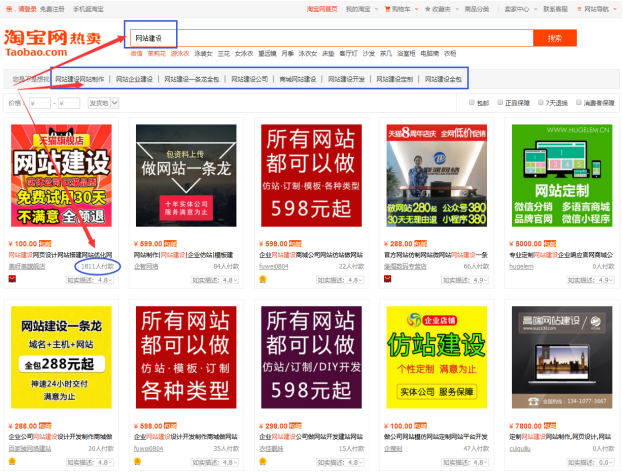
Task: Go to 淘宝网首页 in the top bar
Action: coord(322,9)
